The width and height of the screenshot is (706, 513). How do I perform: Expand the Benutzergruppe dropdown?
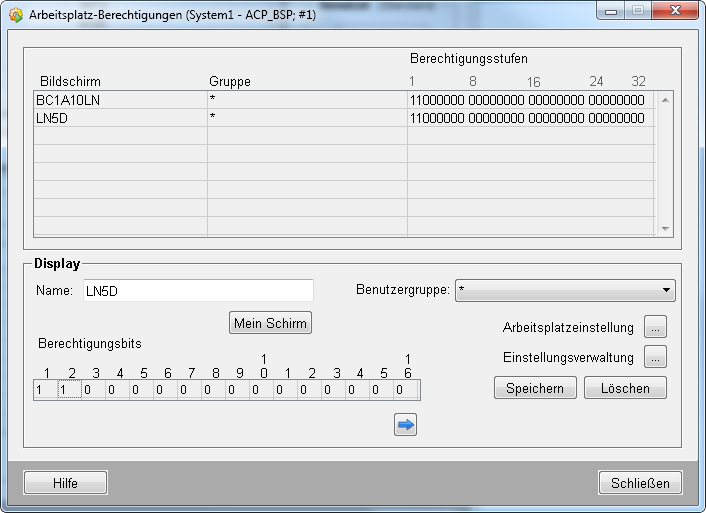[x=666, y=291]
